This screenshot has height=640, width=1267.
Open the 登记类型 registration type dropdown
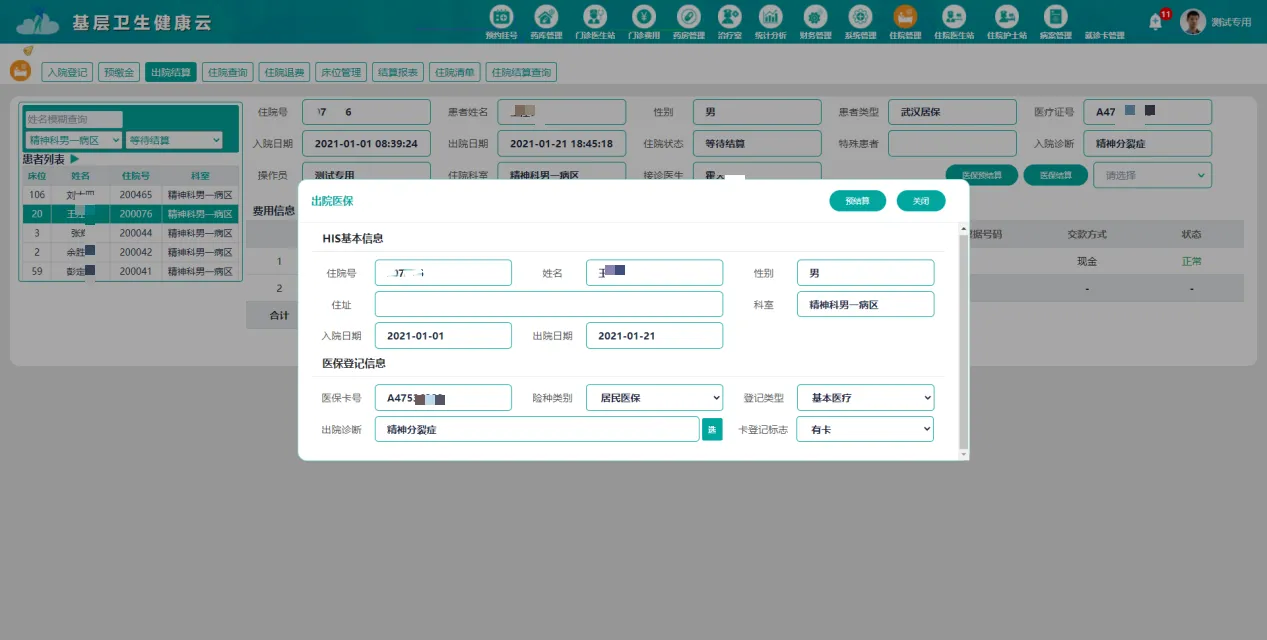coord(865,397)
